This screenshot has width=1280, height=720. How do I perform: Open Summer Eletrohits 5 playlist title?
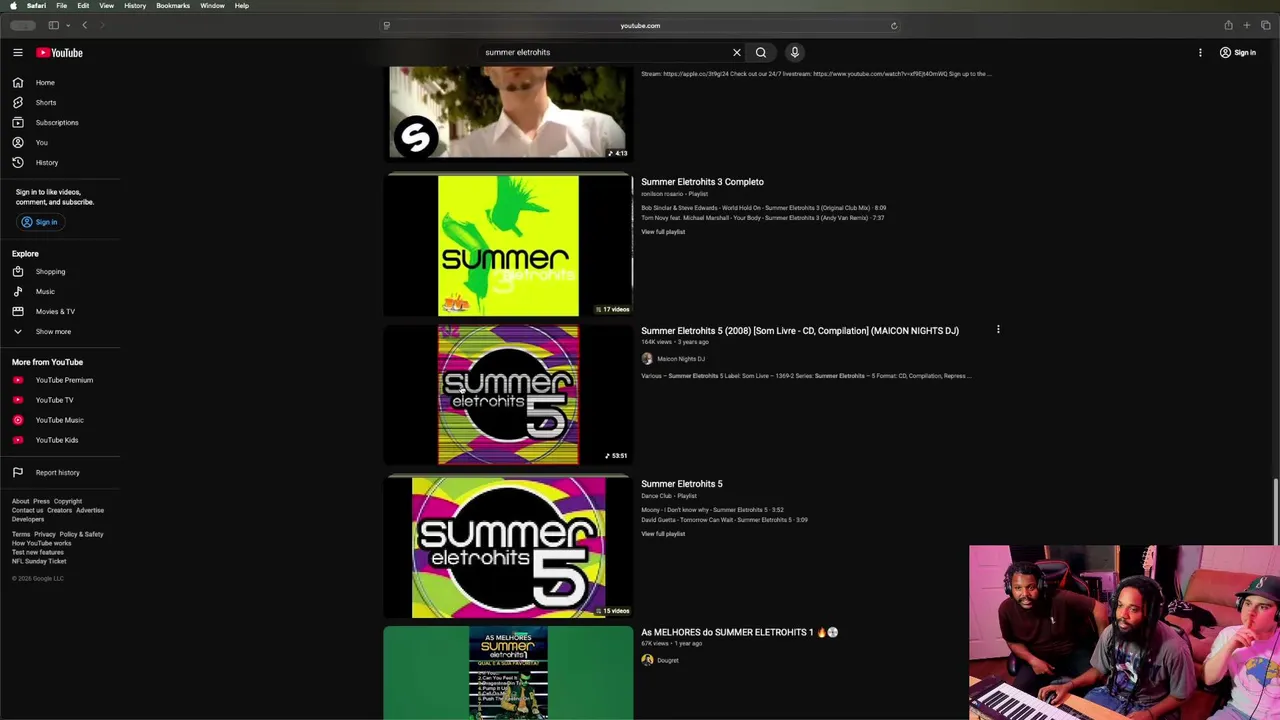click(x=682, y=484)
